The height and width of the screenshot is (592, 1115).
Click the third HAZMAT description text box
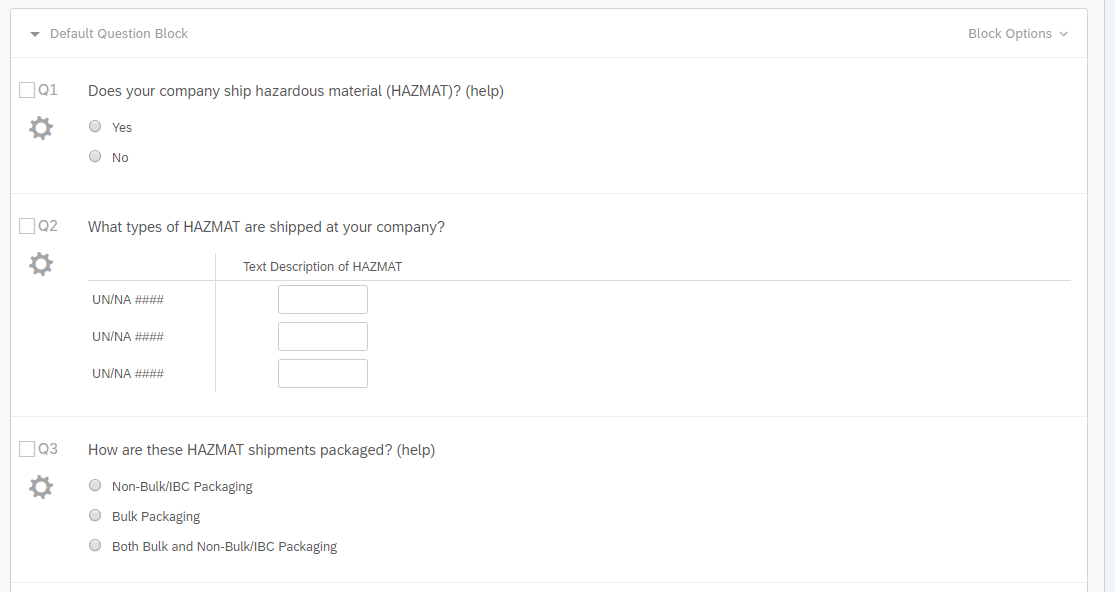(322, 374)
